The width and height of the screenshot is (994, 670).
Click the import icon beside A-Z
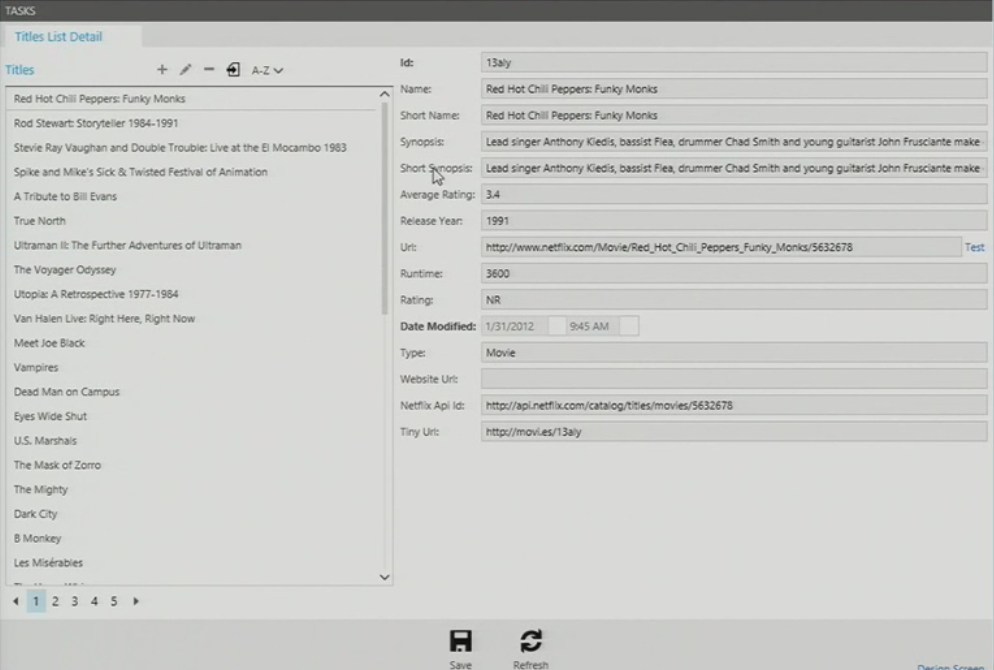tap(233, 70)
